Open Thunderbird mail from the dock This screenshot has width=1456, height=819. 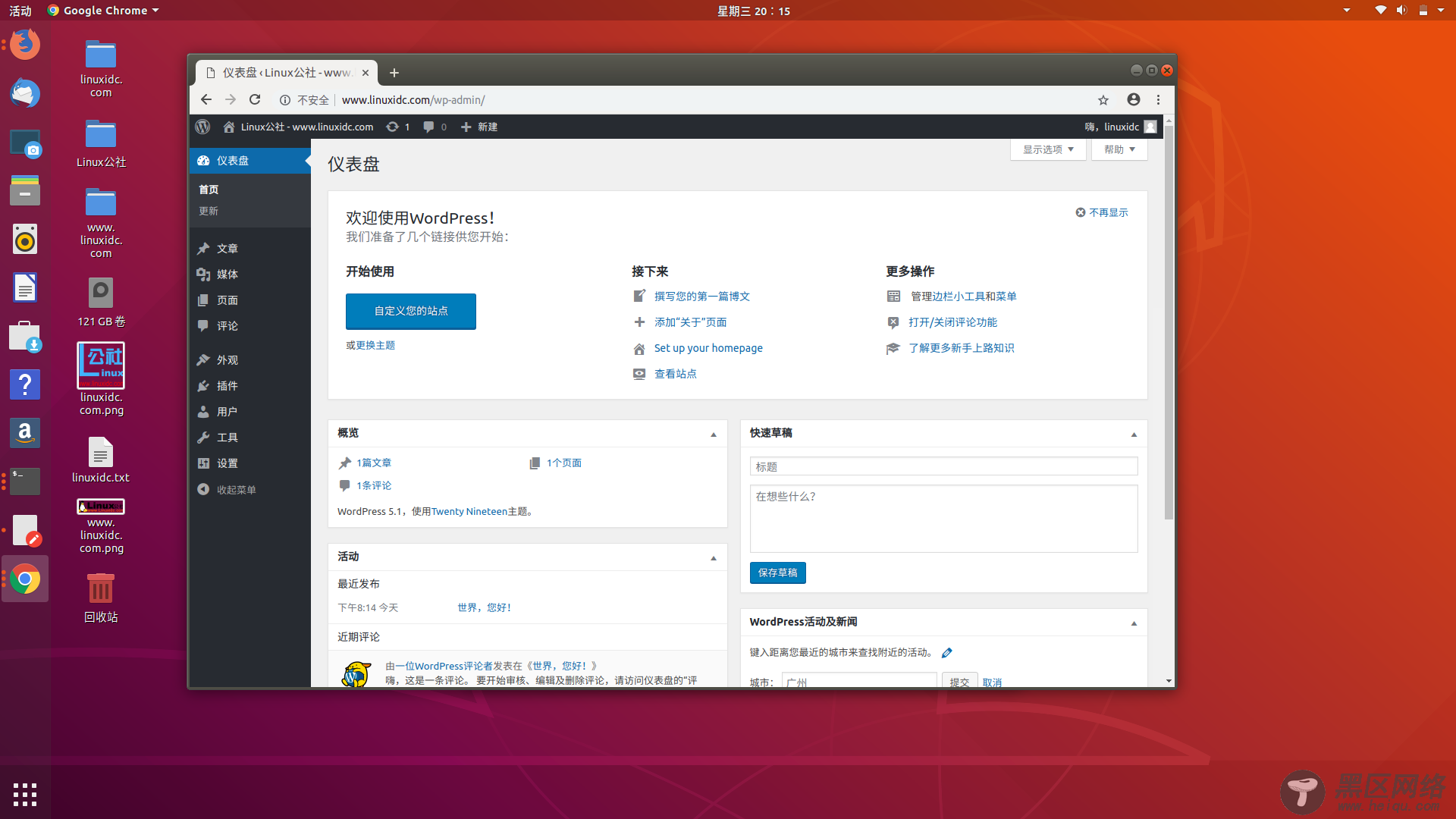coord(25,93)
